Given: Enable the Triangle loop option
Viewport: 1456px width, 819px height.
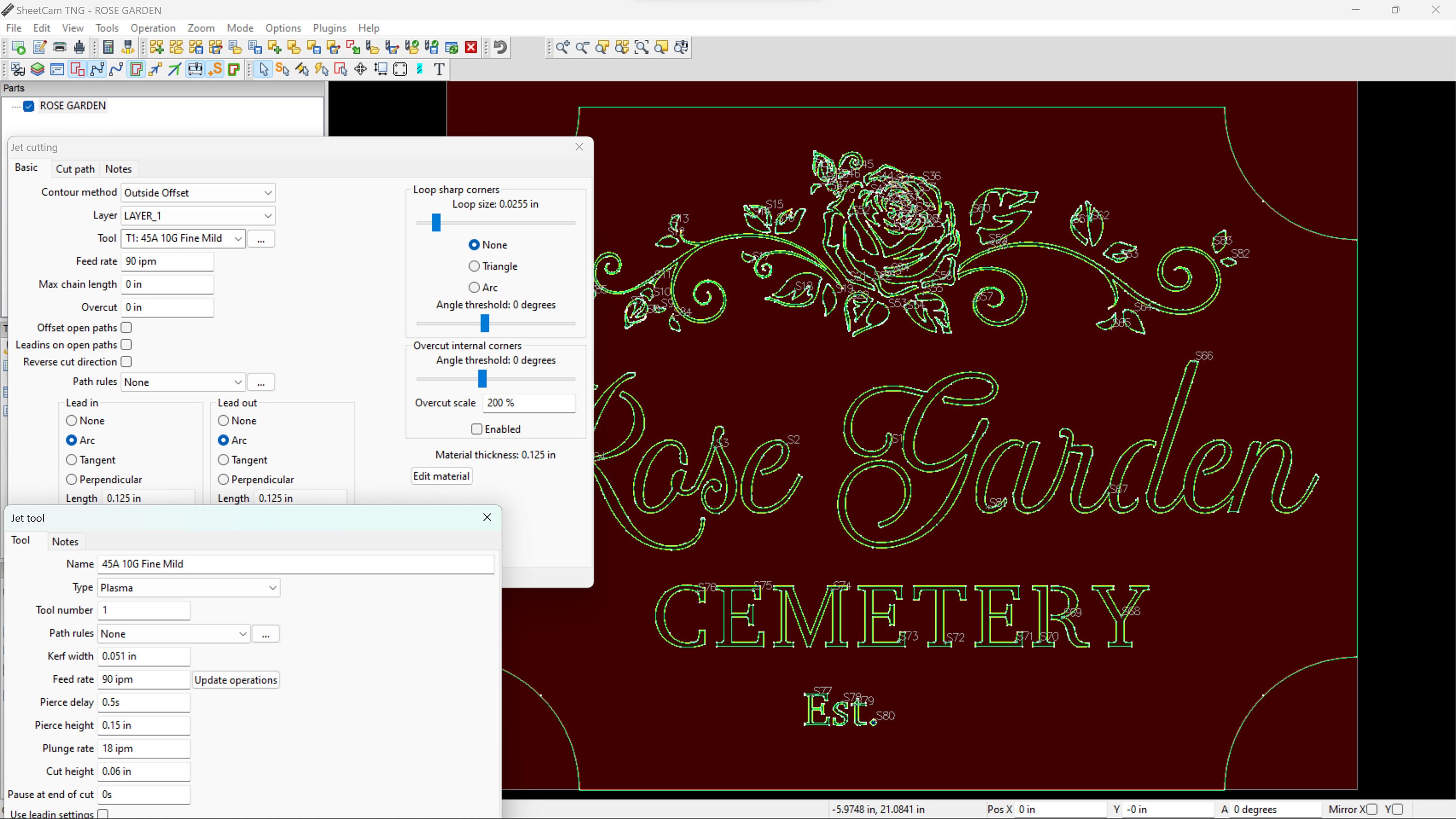Looking at the screenshot, I should click(474, 266).
